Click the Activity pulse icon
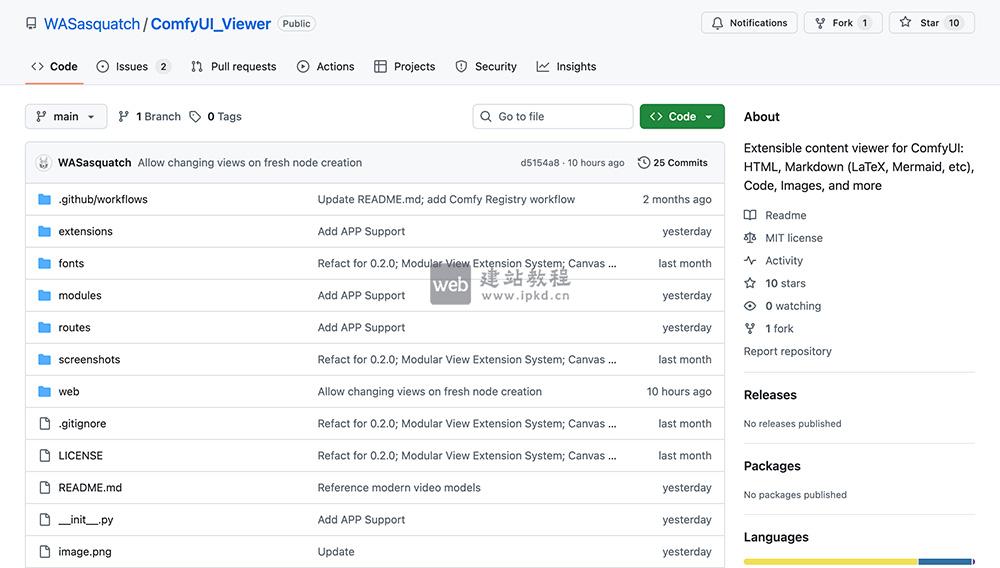This screenshot has height=568, width=1000. 750,261
